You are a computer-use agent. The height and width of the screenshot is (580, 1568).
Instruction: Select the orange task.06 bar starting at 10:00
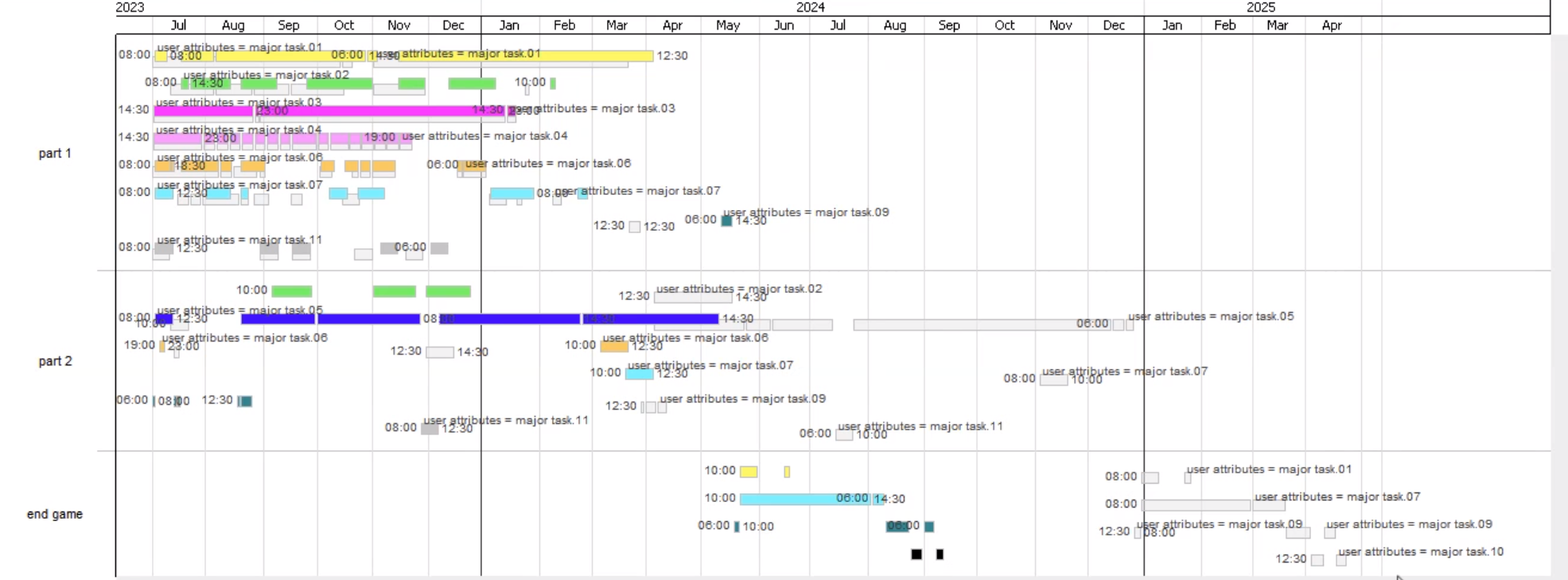614,346
